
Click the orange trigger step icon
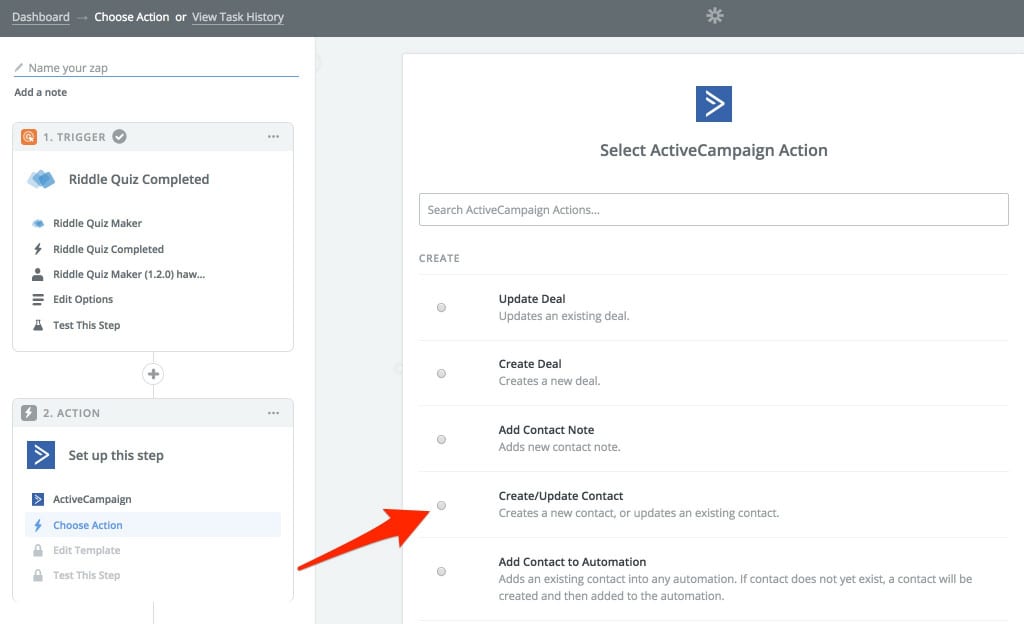[29, 136]
